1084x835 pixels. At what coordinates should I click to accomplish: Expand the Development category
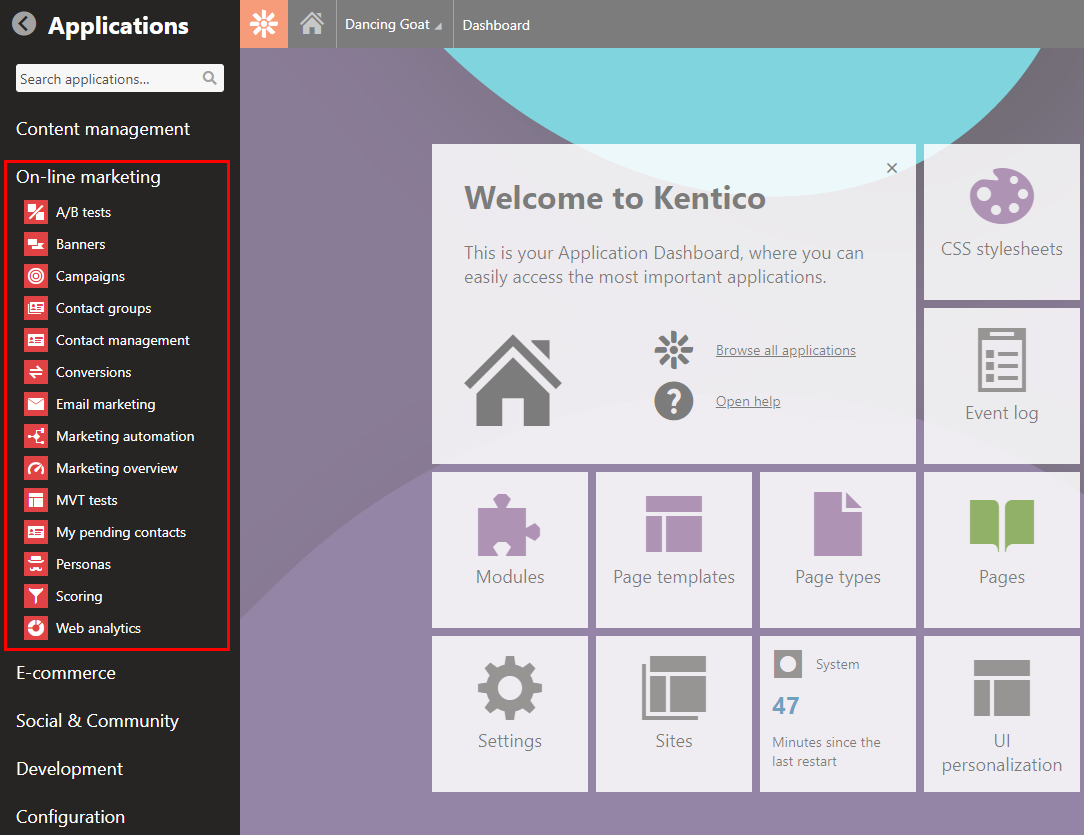(69, 769)
